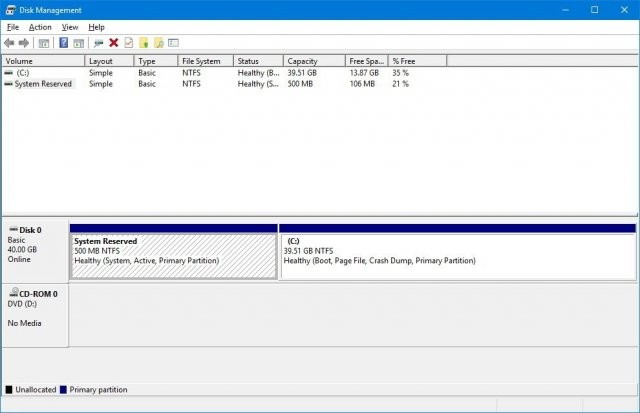
Task: Click the red X delete icon
Action: 114,42
